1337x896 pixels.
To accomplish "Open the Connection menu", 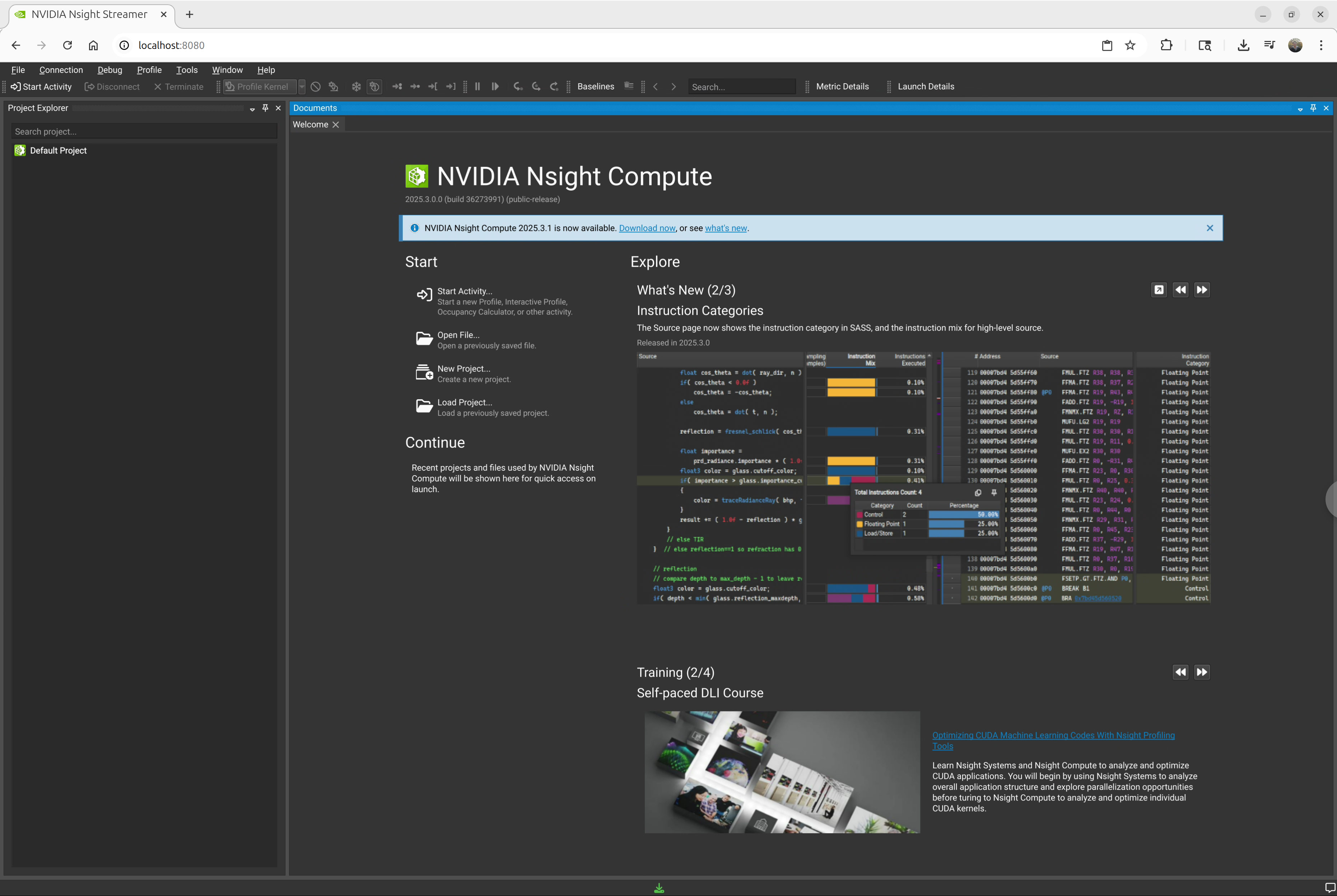I will coord(61,70).
